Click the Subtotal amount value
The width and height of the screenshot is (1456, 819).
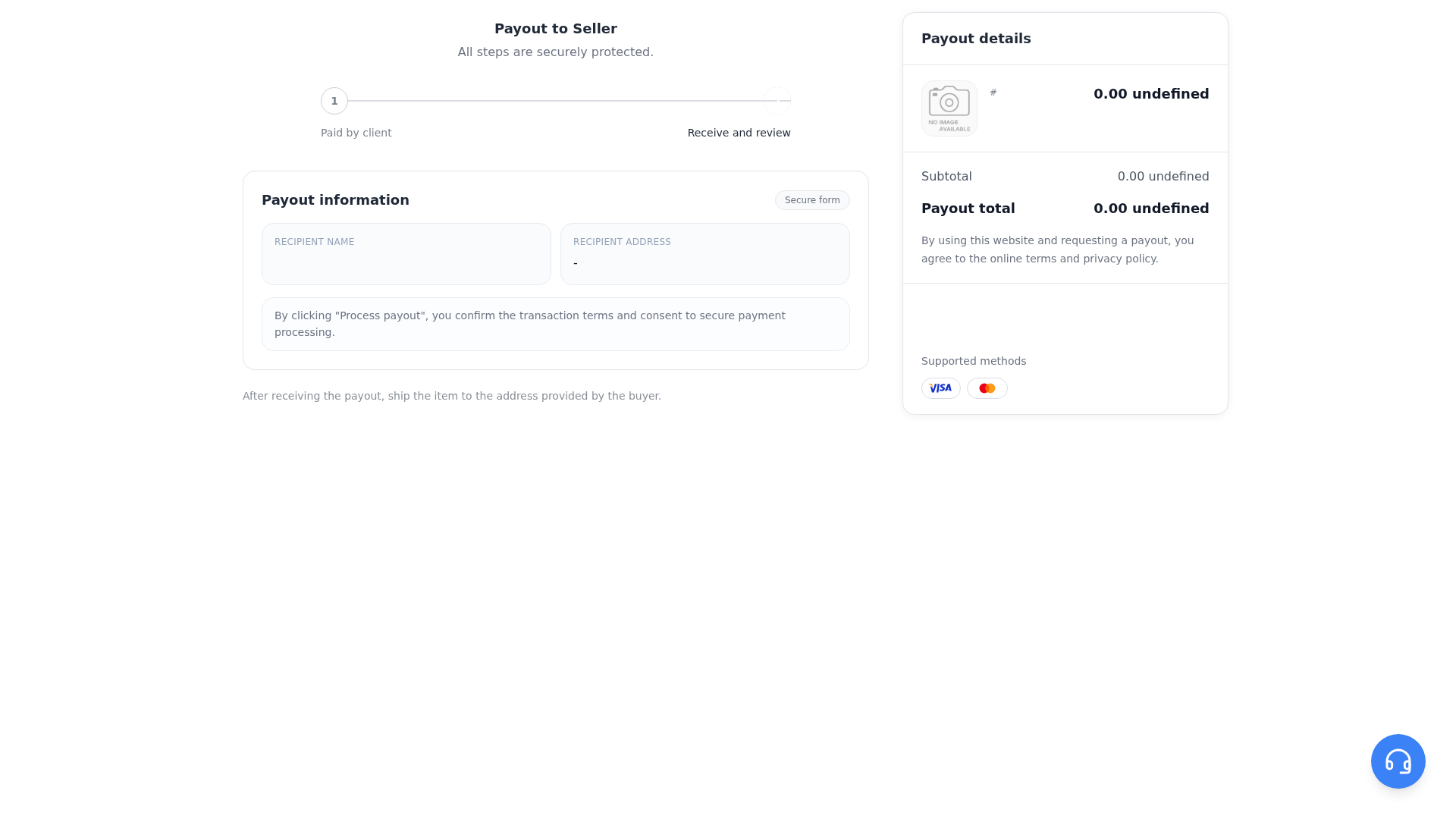tap(1163, 177)
